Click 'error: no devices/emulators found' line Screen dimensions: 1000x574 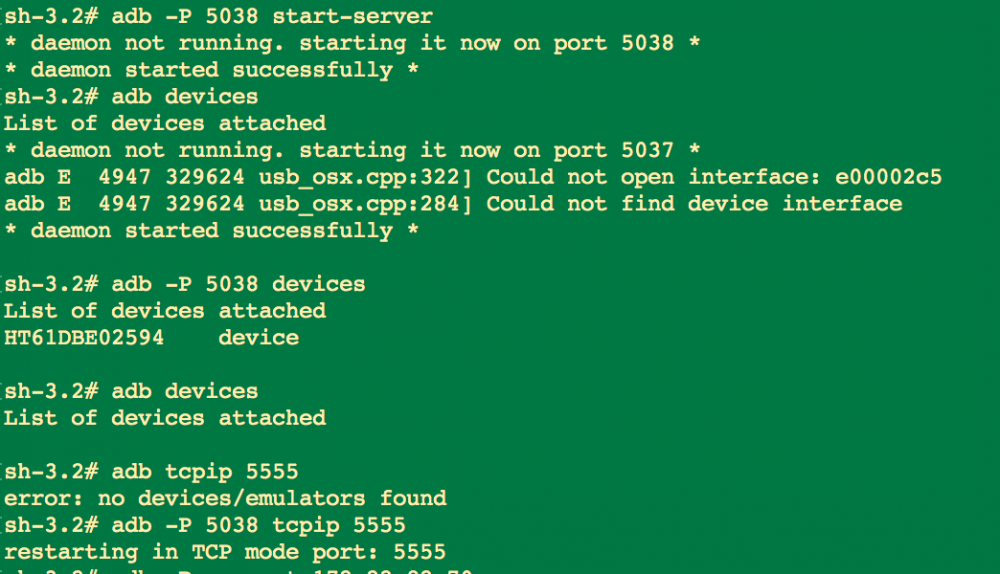coord(225,498)
